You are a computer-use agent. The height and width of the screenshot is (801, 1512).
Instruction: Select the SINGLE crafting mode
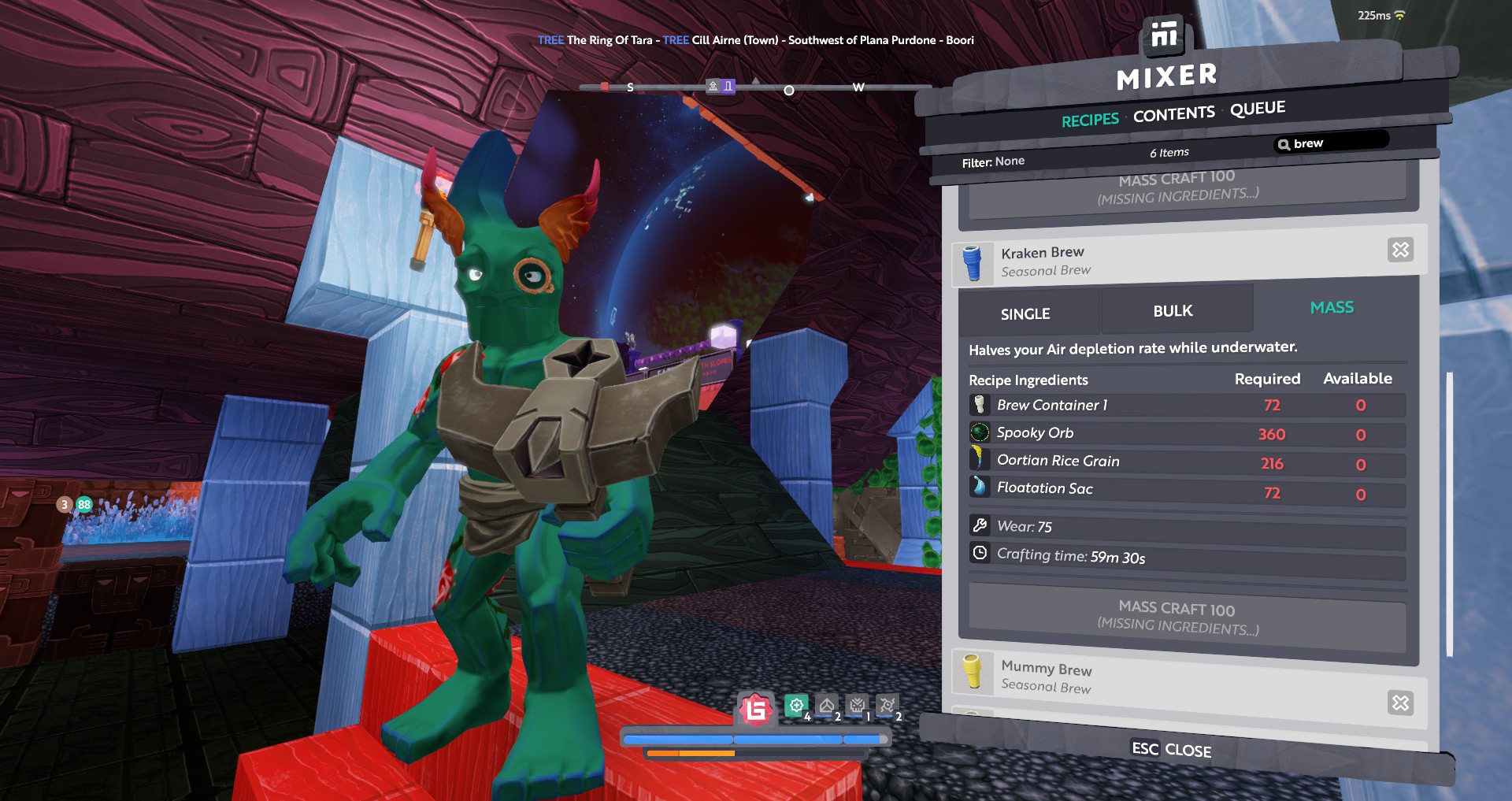1025,313
